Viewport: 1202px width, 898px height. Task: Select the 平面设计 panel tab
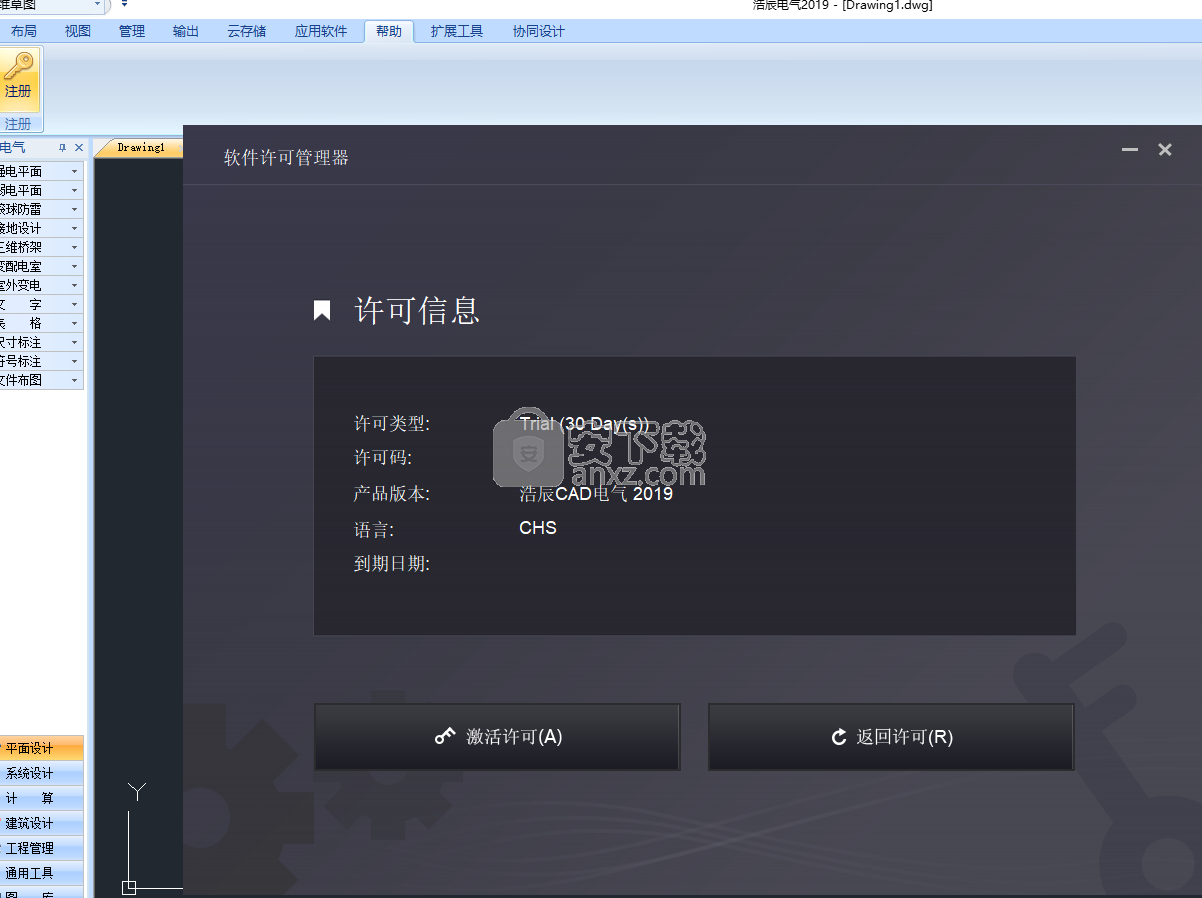42,748
